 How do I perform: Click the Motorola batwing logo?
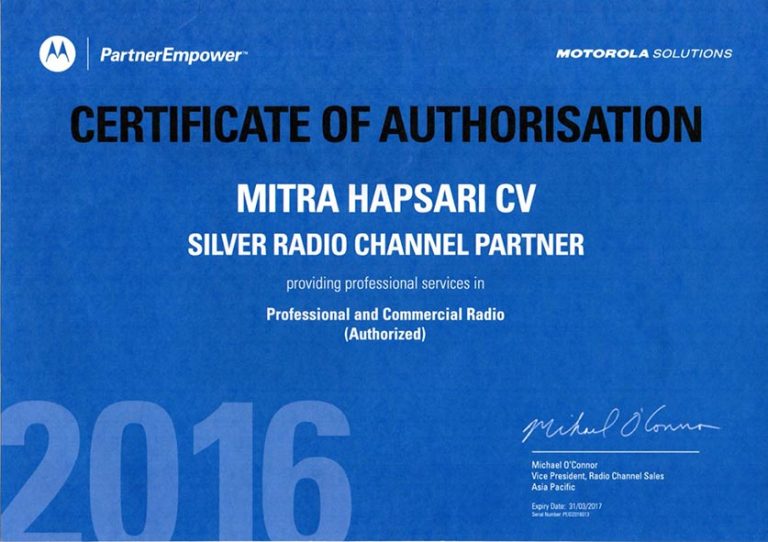click(x=57, y=54)
